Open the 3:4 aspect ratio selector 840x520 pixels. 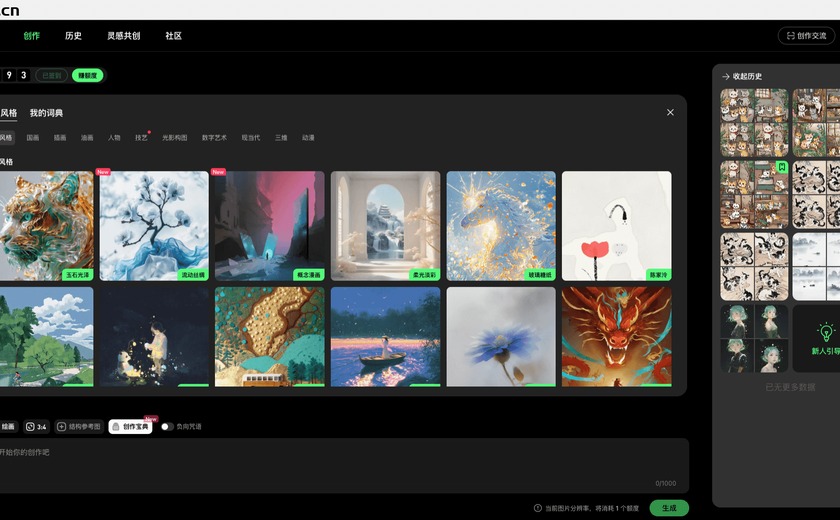pyautogui.click(x=36, y=427)
